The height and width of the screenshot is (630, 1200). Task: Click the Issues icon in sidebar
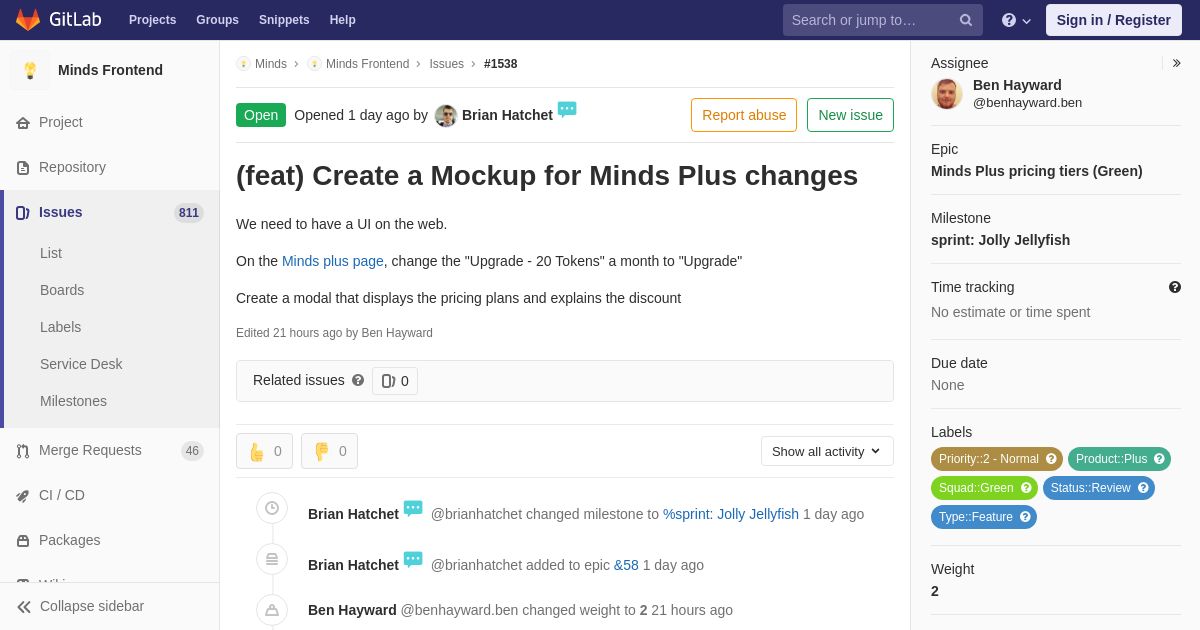click(23, 213)
